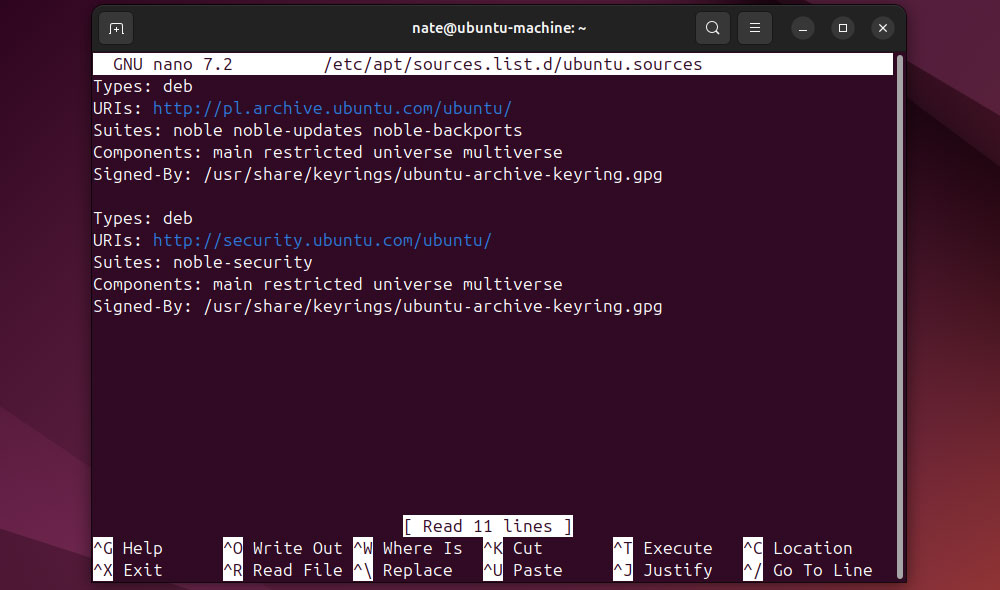This screenshot has width=1000, height=590.
Task: Click the terminal search magnifier icon
Action: pos(712,28)
